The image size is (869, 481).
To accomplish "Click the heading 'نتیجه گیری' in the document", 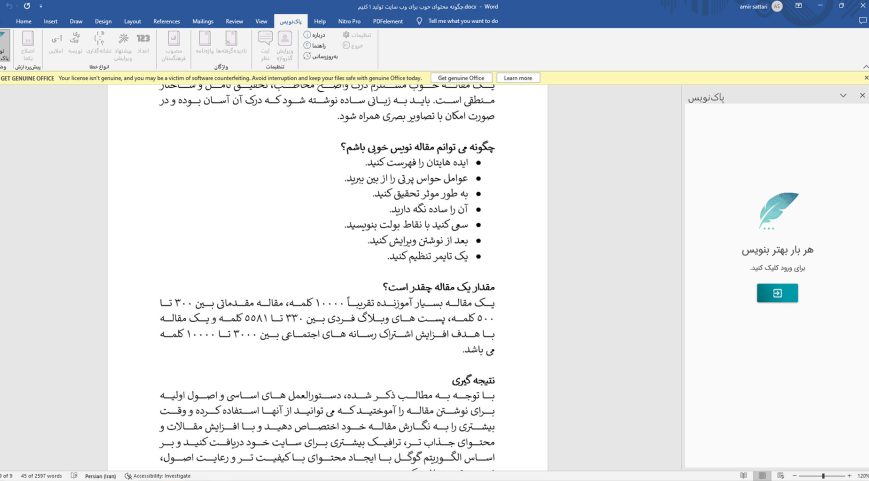I will tap(473, 380).
